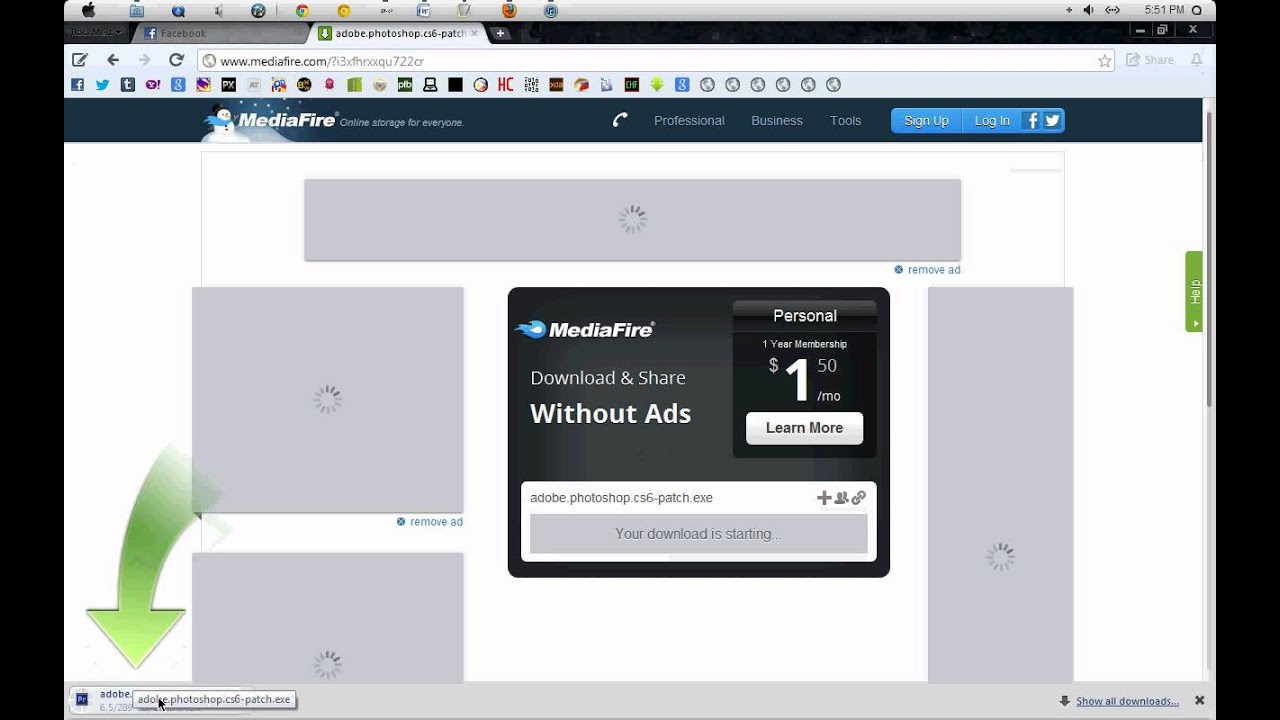Click the mediafire.com address bar
1280x720 pixels.
click(x=657, y=61)
